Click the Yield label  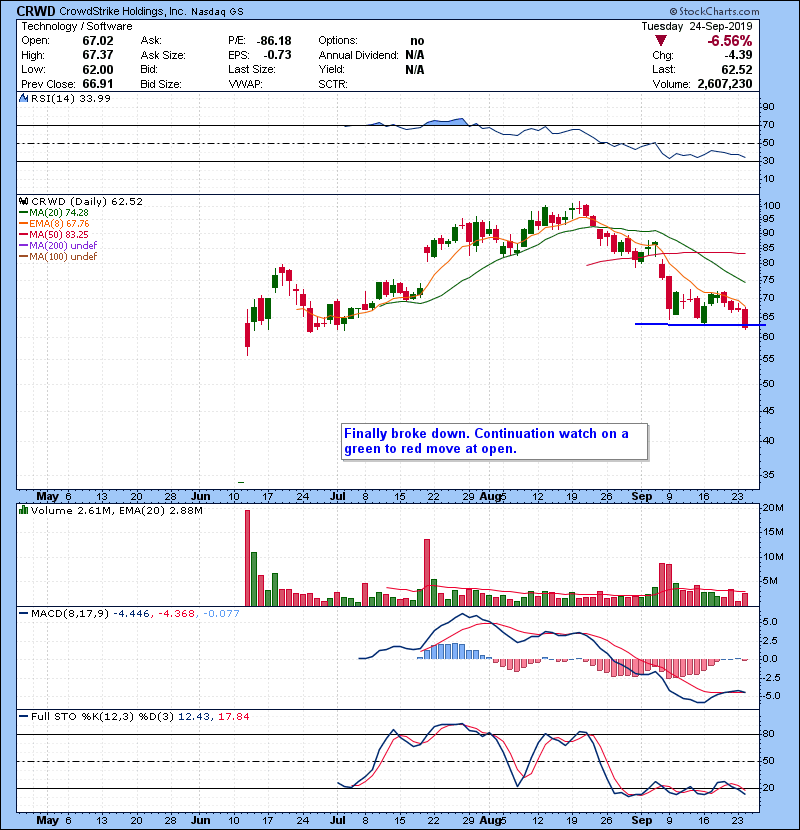(331, 69)
